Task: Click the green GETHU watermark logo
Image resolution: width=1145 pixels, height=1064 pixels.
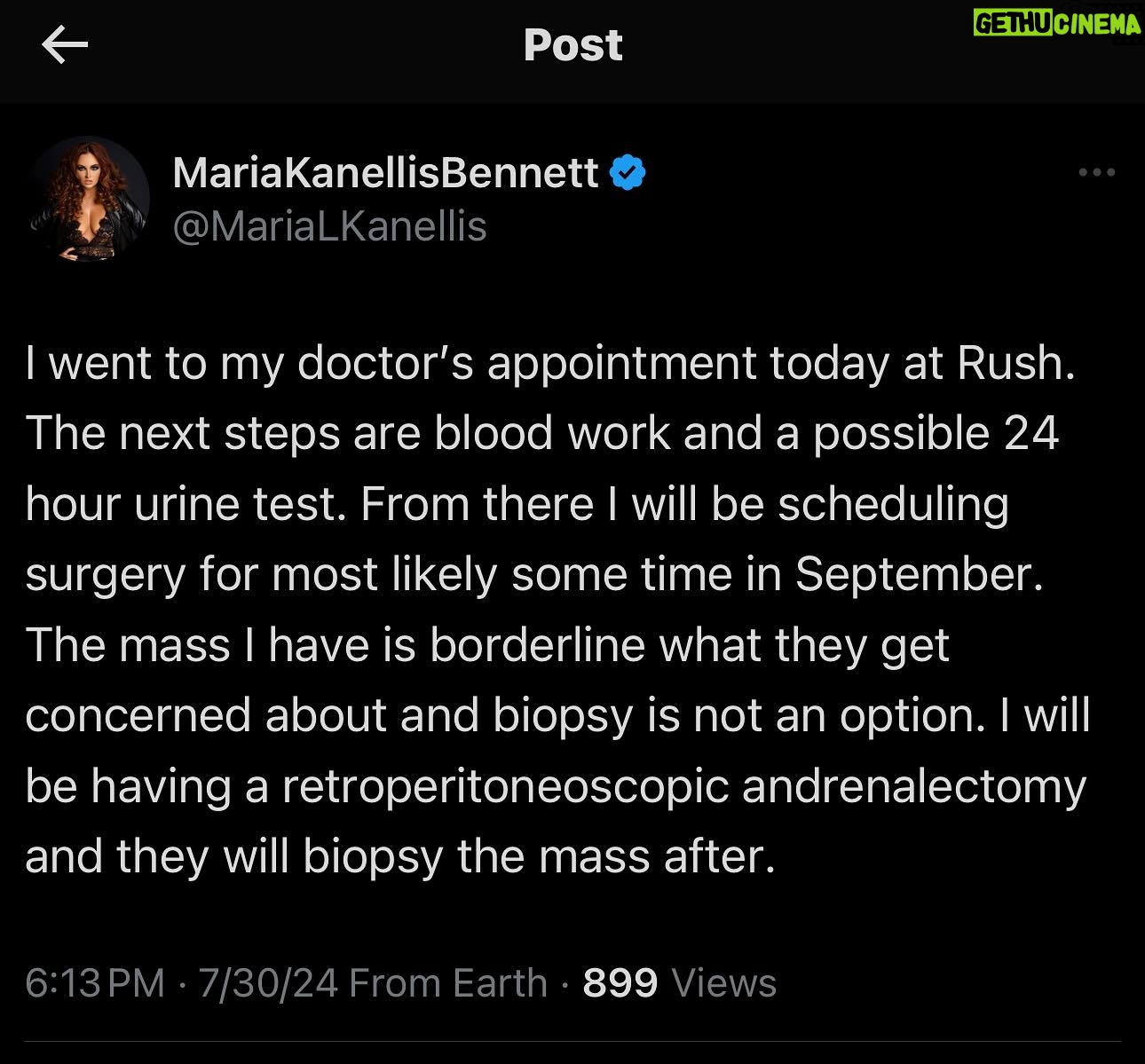Action: point(1013,23)
